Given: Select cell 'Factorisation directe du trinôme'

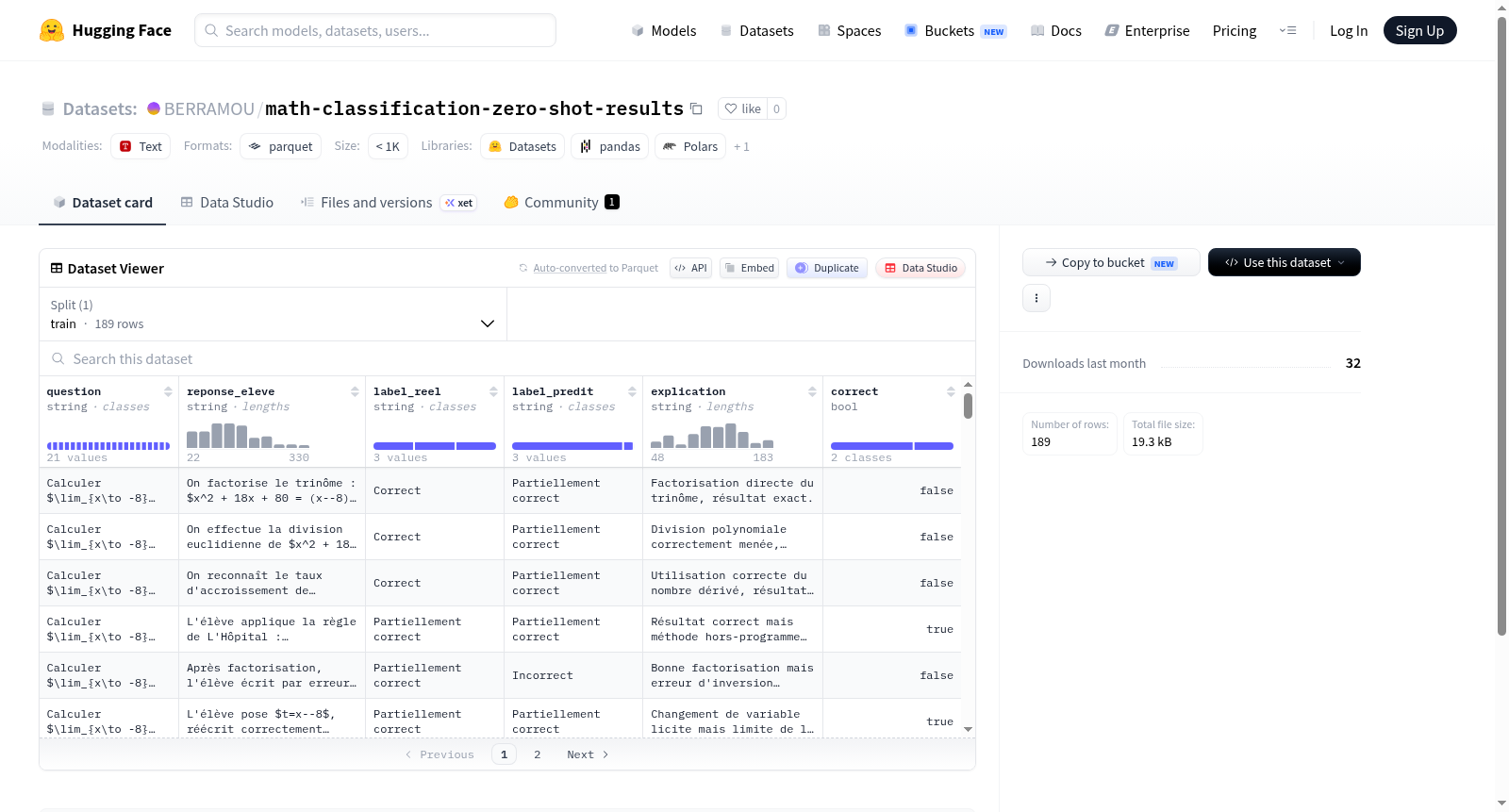Looking at the screenshot, I should click(732, 490).
